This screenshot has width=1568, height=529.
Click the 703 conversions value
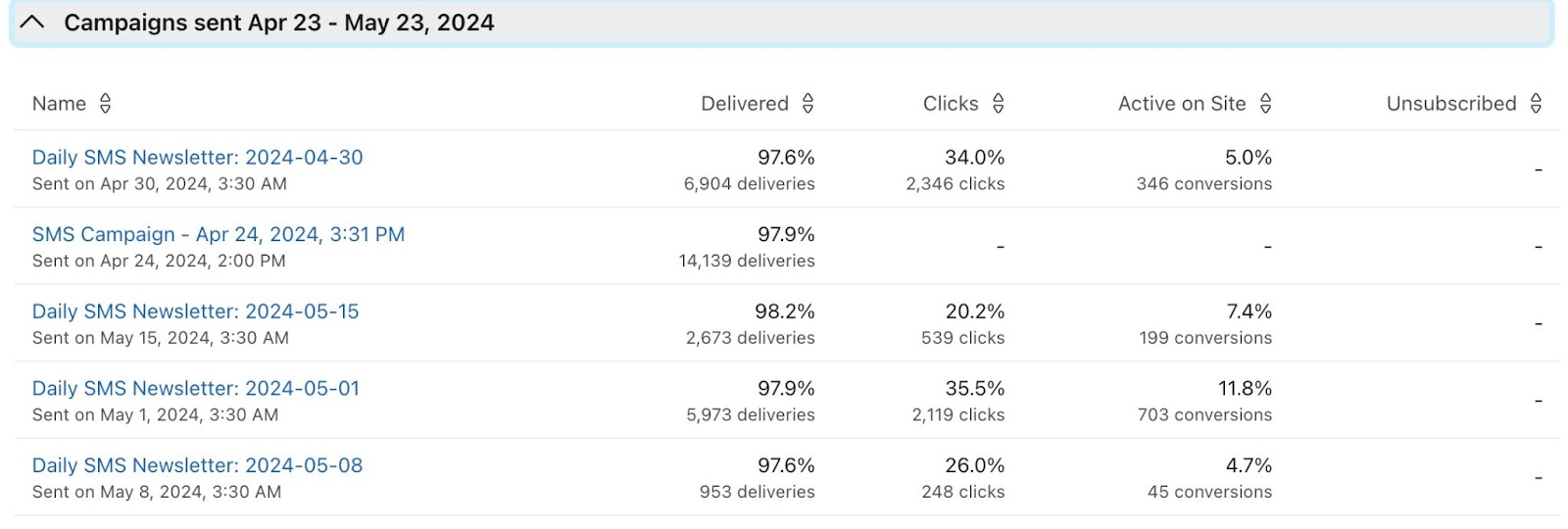1204,415
